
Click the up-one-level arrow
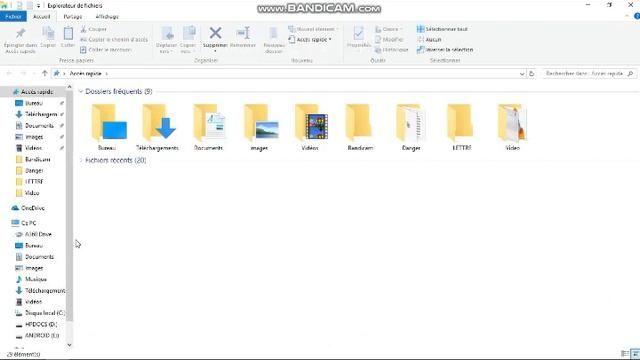tap(44, 73)
